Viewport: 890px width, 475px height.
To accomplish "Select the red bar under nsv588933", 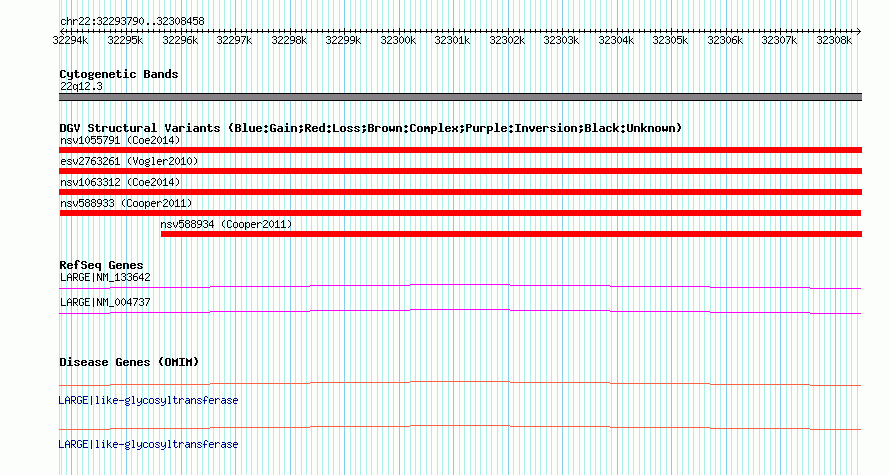I will (460, 213).
